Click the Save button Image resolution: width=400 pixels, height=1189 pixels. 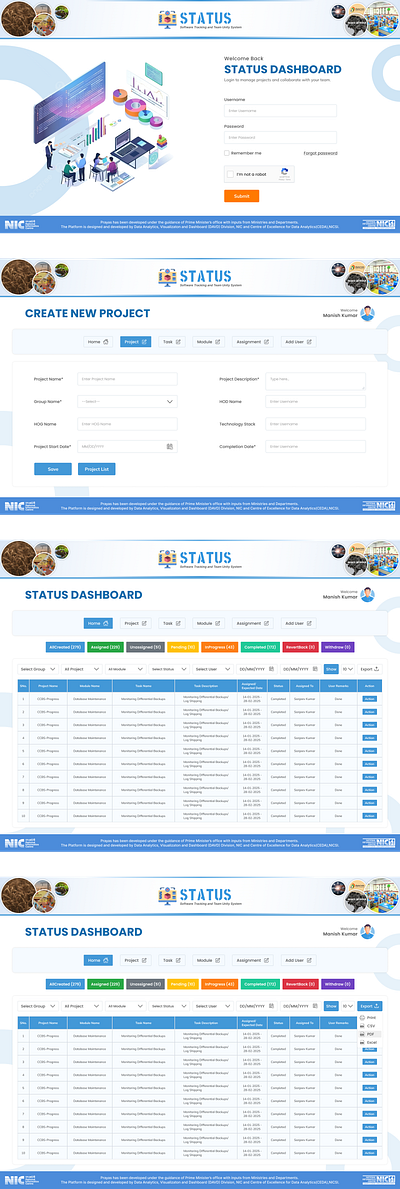53,469
